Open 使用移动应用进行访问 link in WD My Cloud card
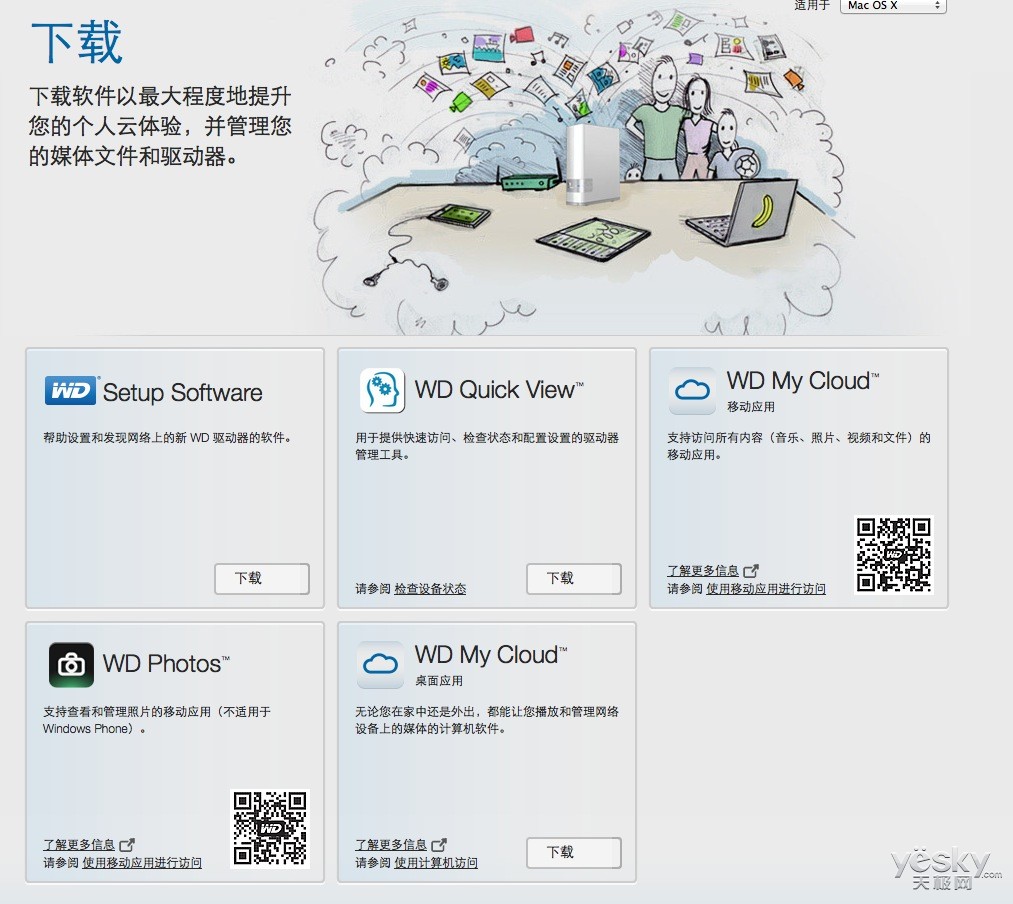 coord(766,589)
